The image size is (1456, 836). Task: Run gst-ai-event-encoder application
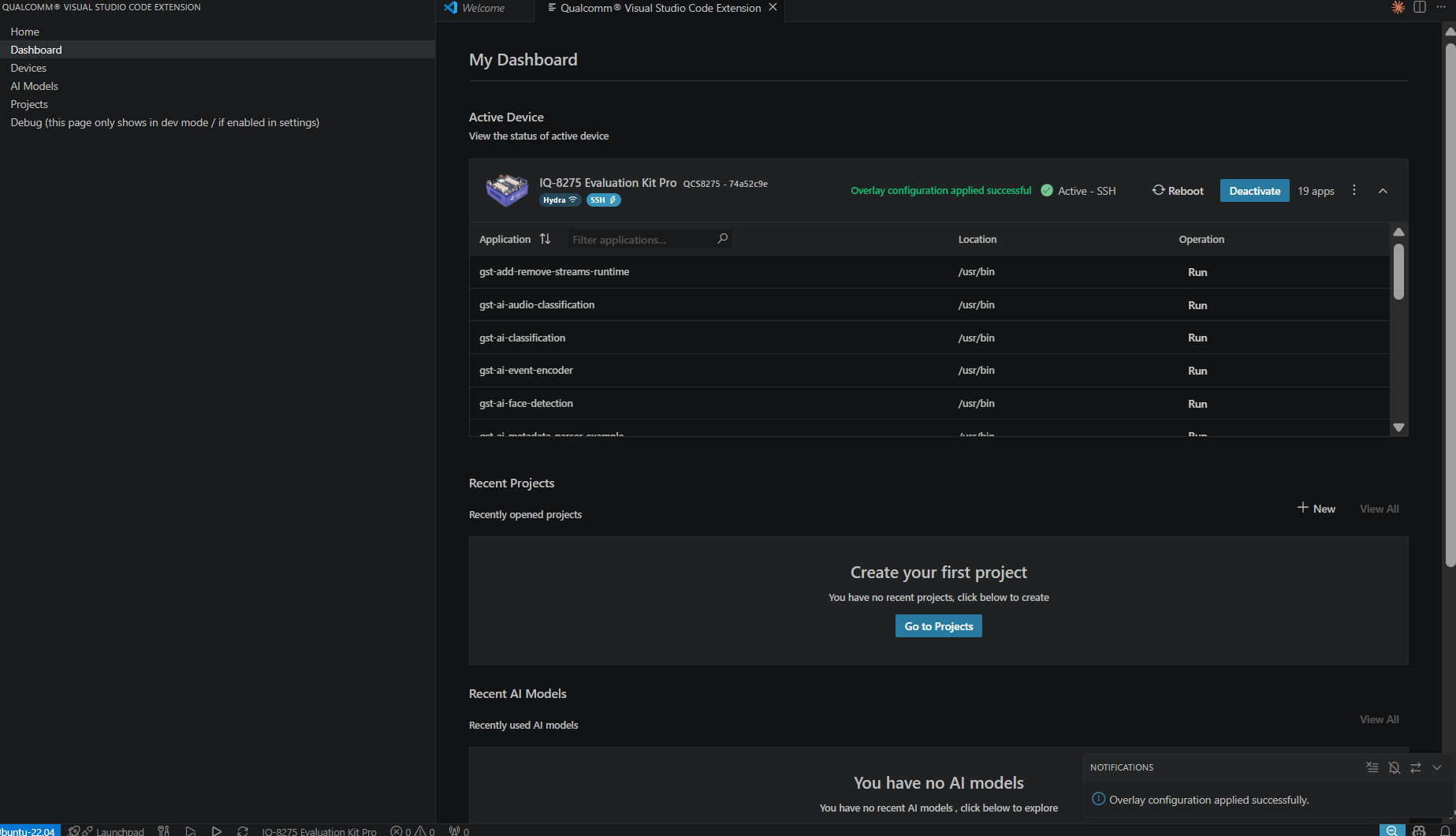click(x=1197, y=371)
